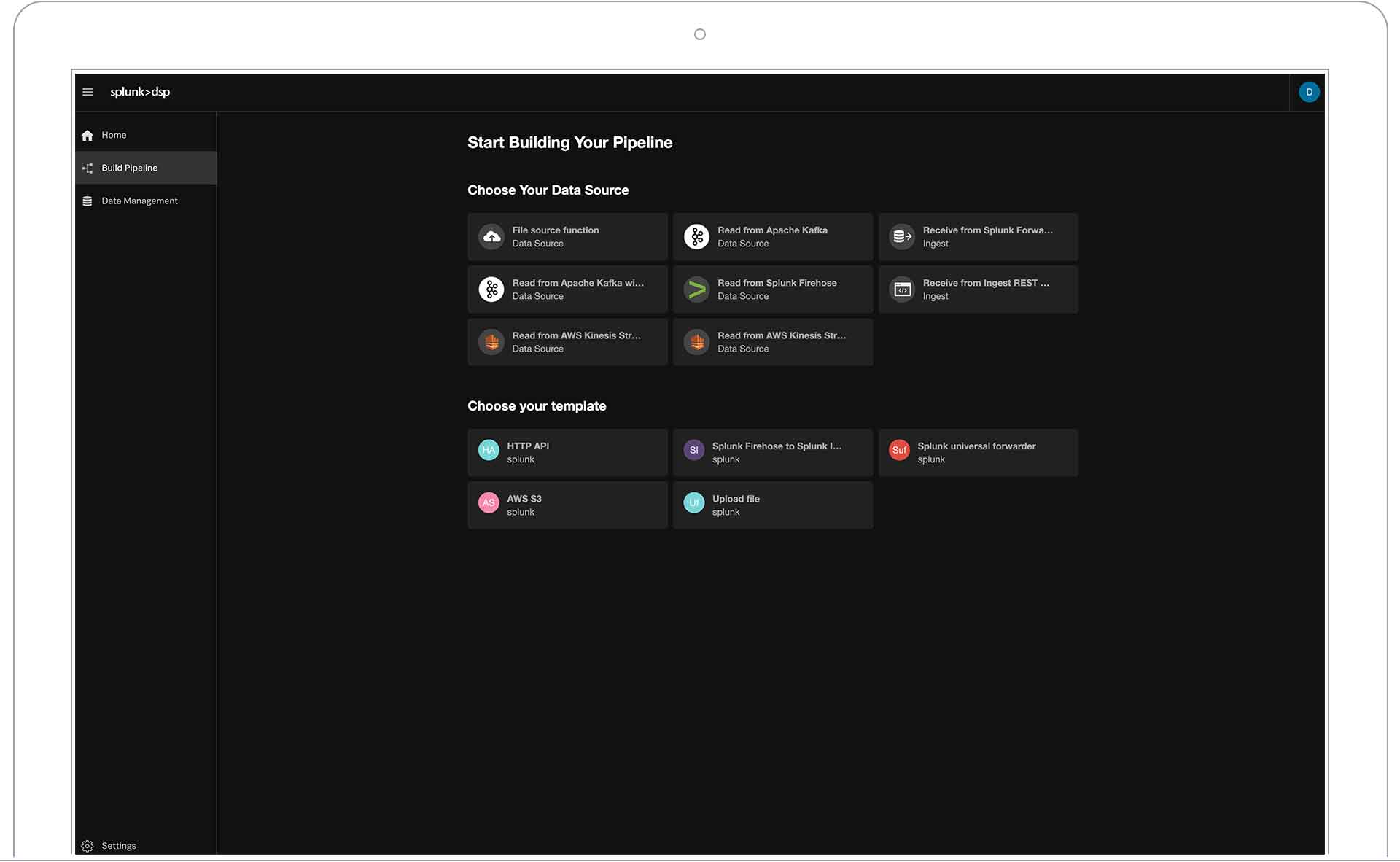The height and width of the screenshot is (862, 1400).
Task: Click the Settings gear icon
Action: (x=87, y=846)
